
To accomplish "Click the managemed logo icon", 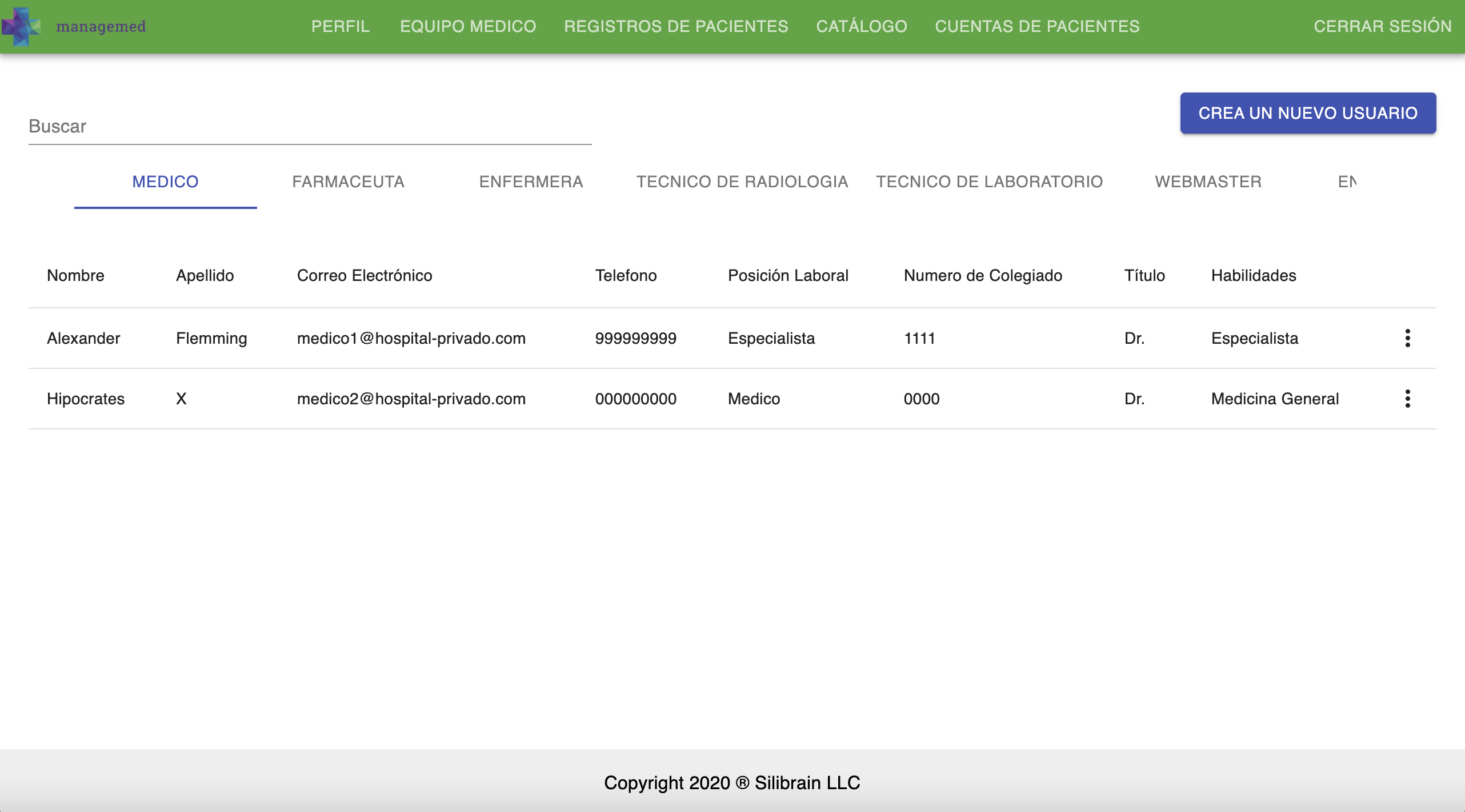I will [21, 26].
